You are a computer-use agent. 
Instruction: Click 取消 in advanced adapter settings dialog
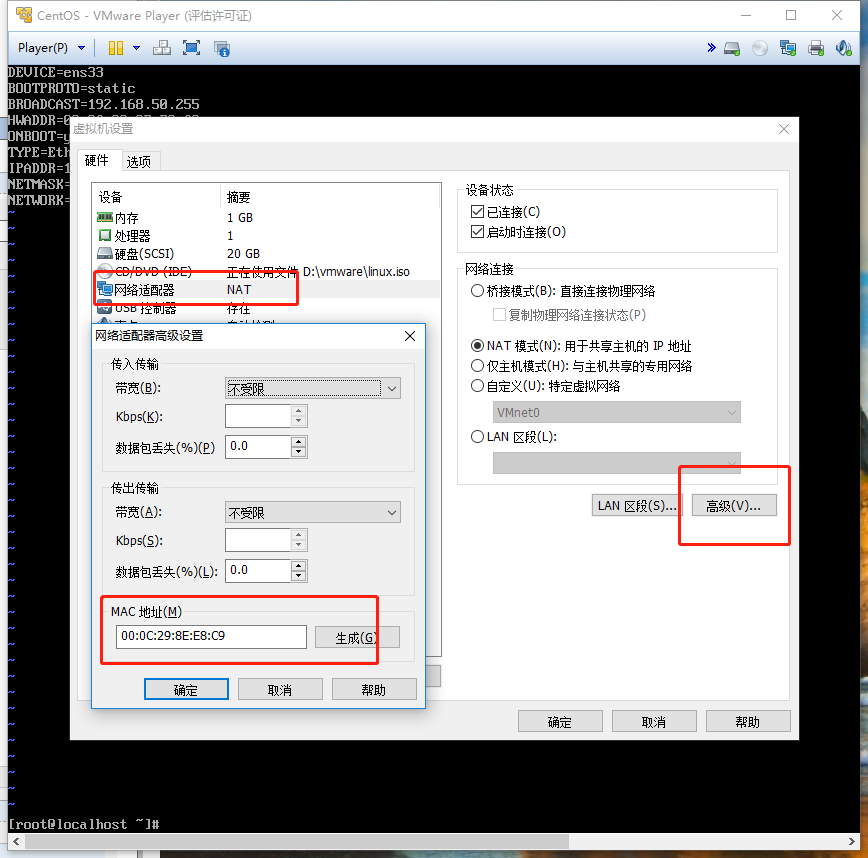[x=280, y=689]
